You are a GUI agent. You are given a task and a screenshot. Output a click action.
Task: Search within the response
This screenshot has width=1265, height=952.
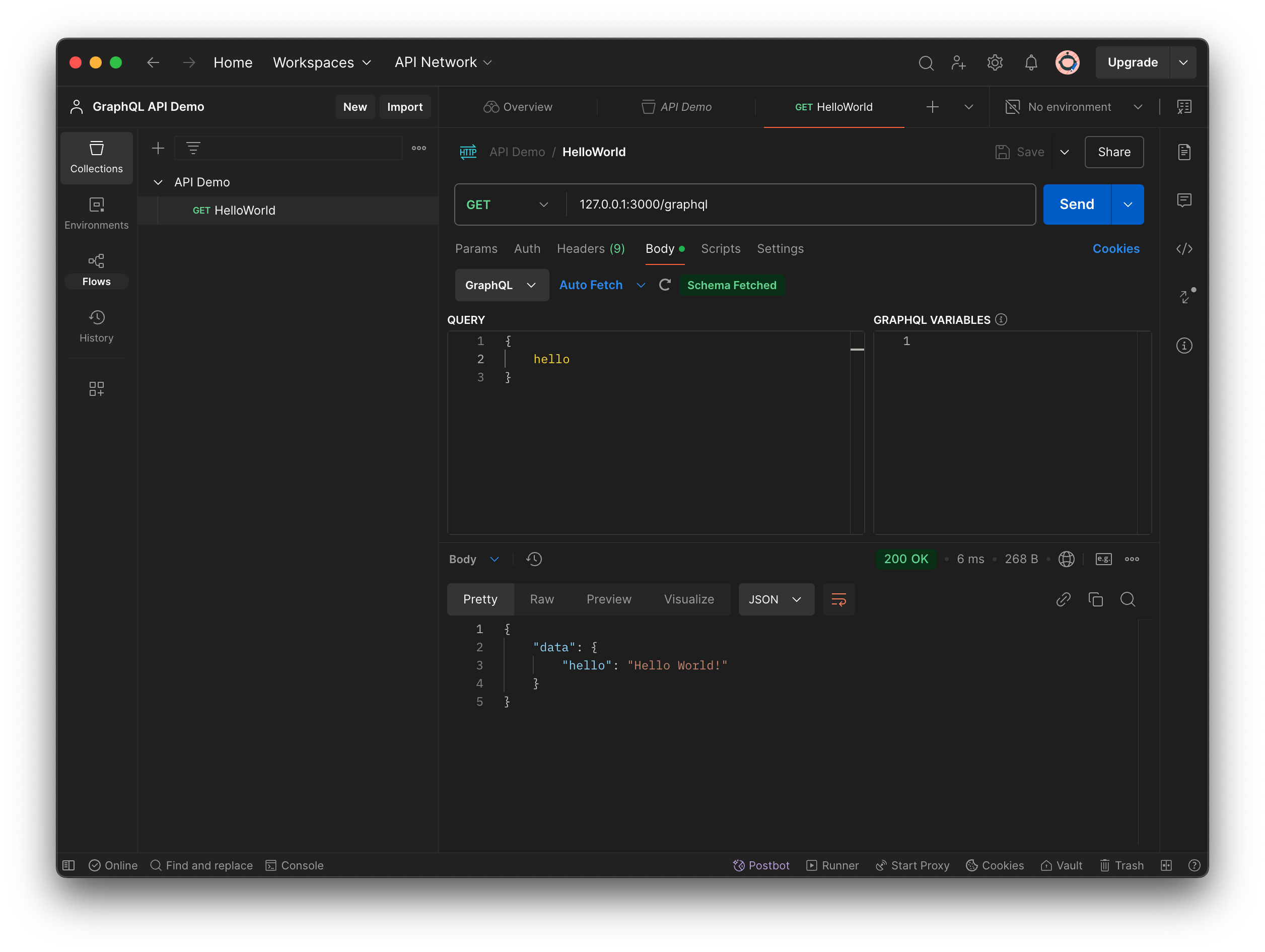(1129, 599)
